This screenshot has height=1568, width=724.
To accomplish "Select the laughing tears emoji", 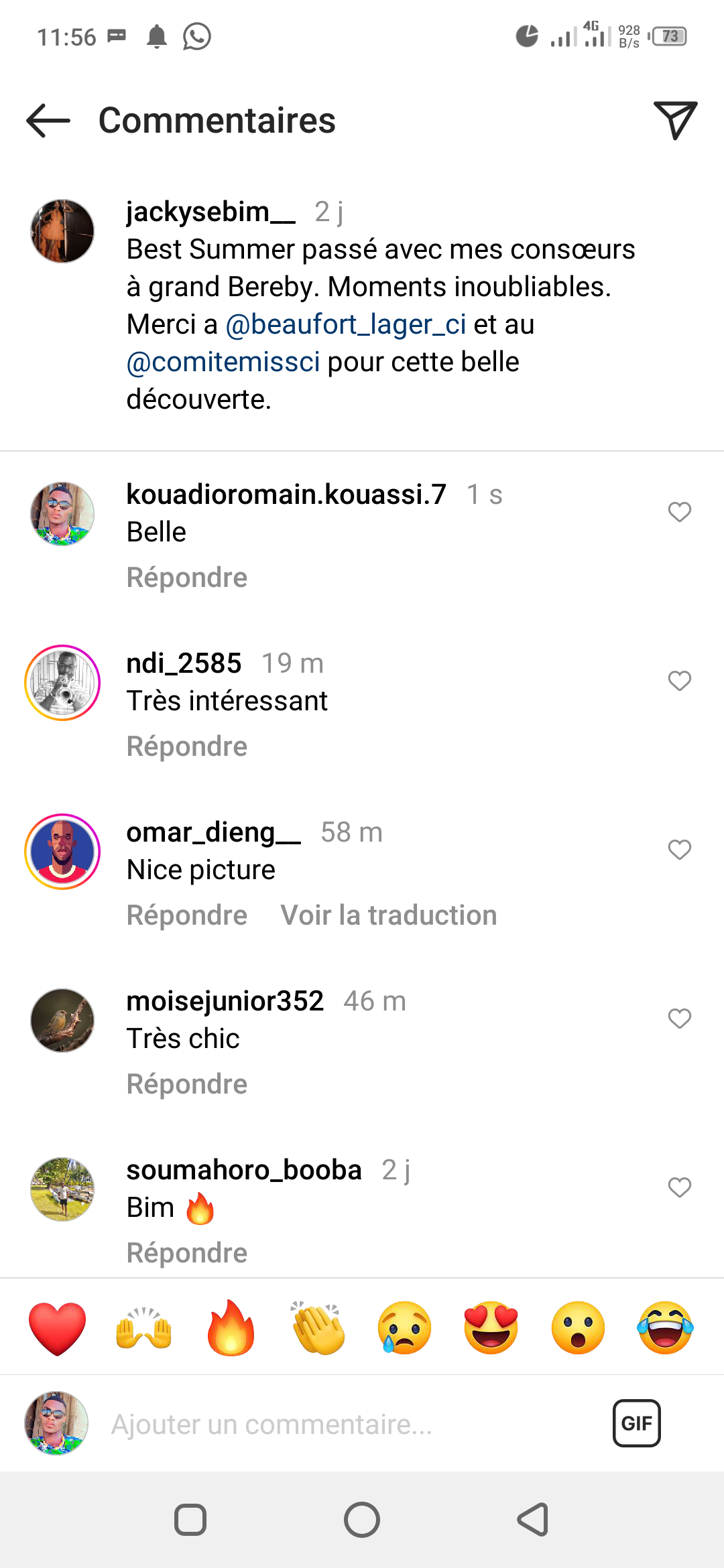I will [x=665, y=1328].
